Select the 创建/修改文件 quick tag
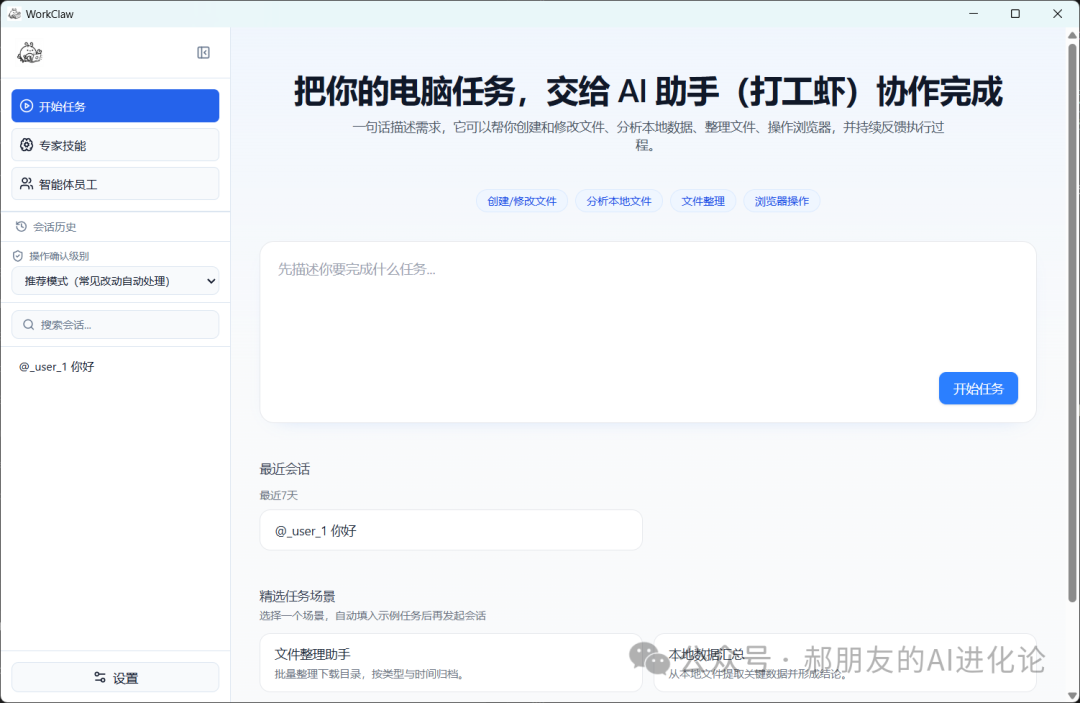The height and width of the screenshot is (703, 1080). [522, 201]
